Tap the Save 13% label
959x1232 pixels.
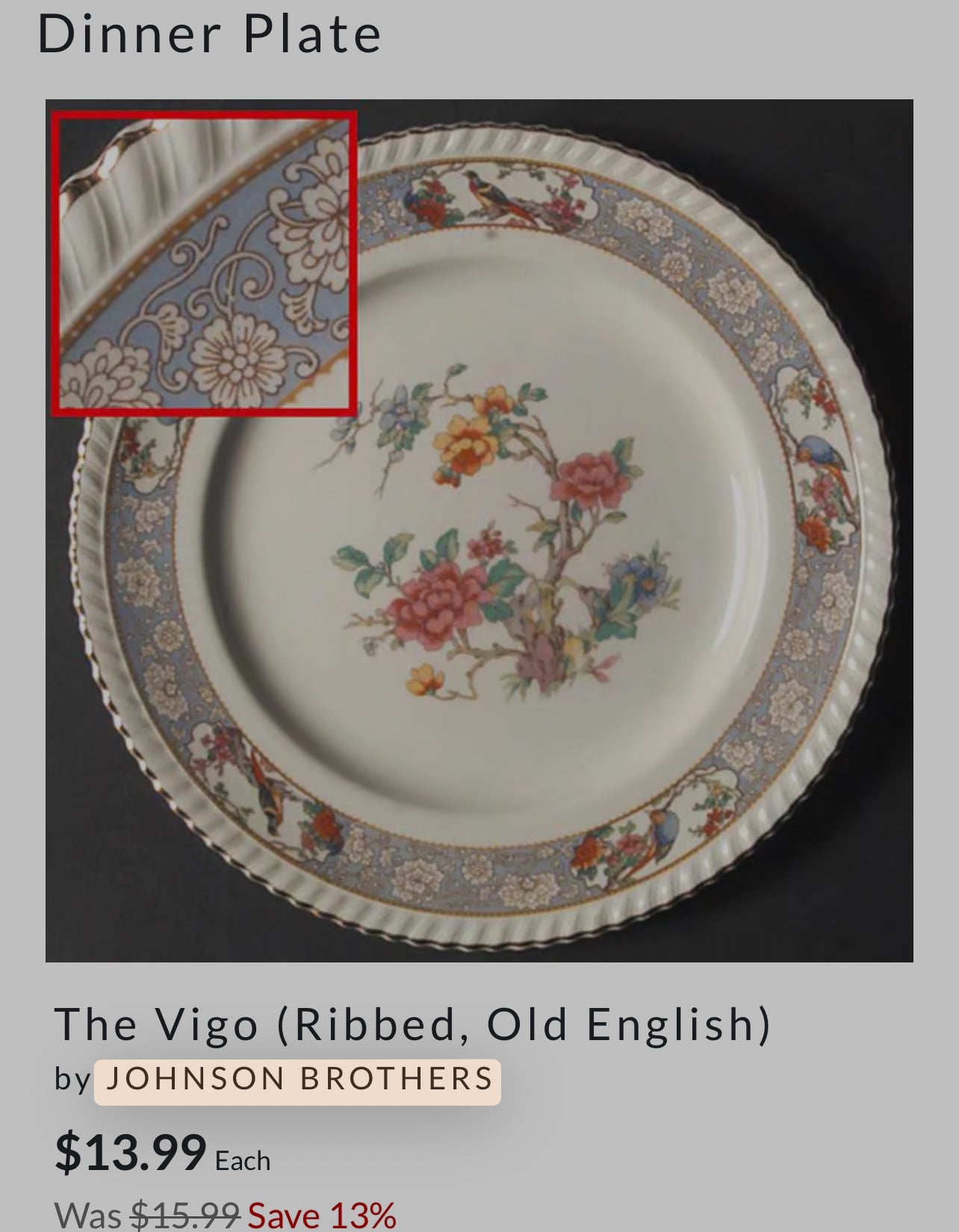(x=322, y=1216)
